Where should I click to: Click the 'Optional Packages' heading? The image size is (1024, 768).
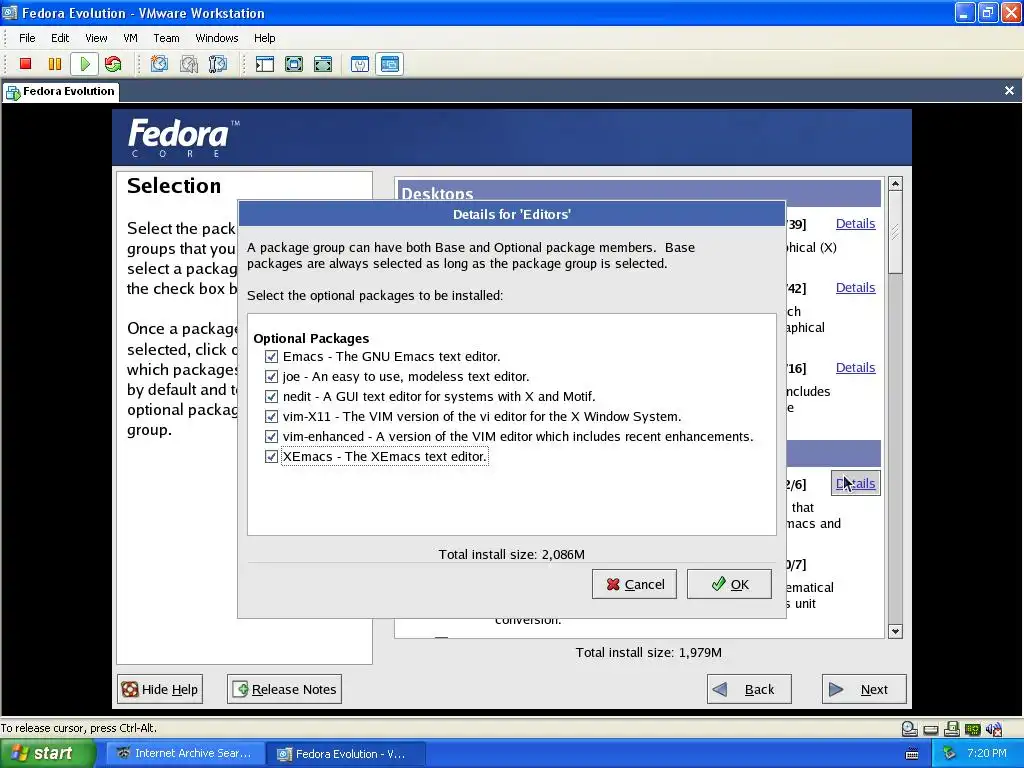(311, 338)
